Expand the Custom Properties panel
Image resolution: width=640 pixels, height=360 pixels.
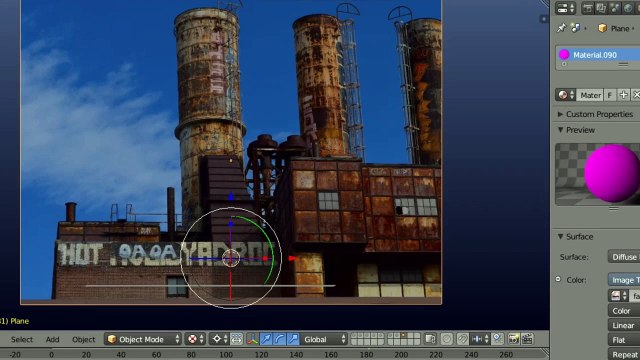tap(595, 114)
